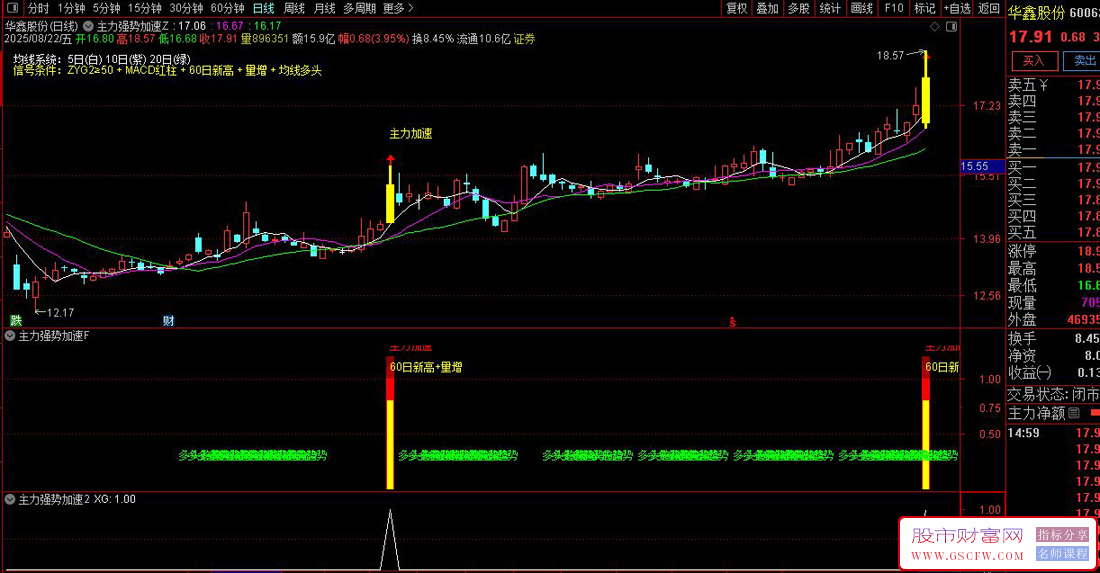Select the 月线 monthly chart tab
1100x573 pixels.
pos(324,8)
